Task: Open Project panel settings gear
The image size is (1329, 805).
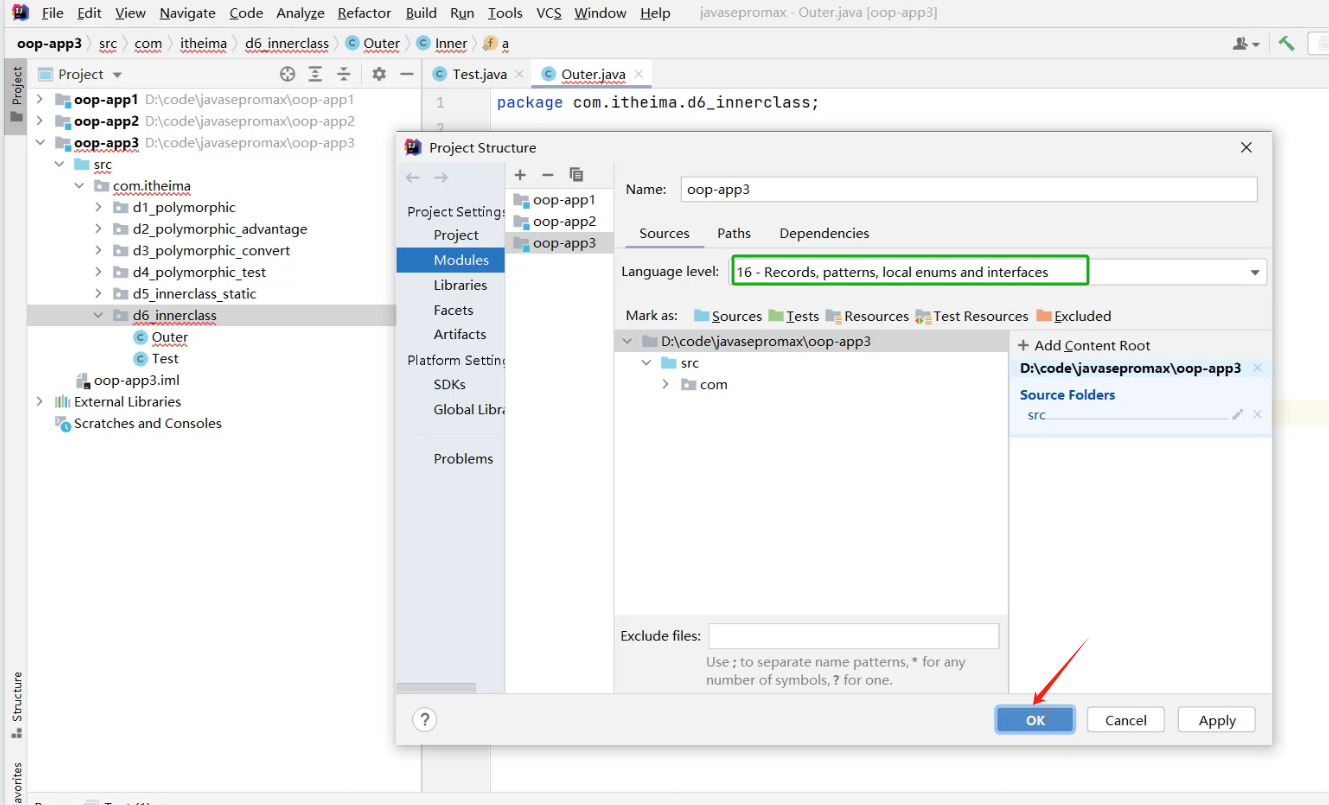Action: 379,74
